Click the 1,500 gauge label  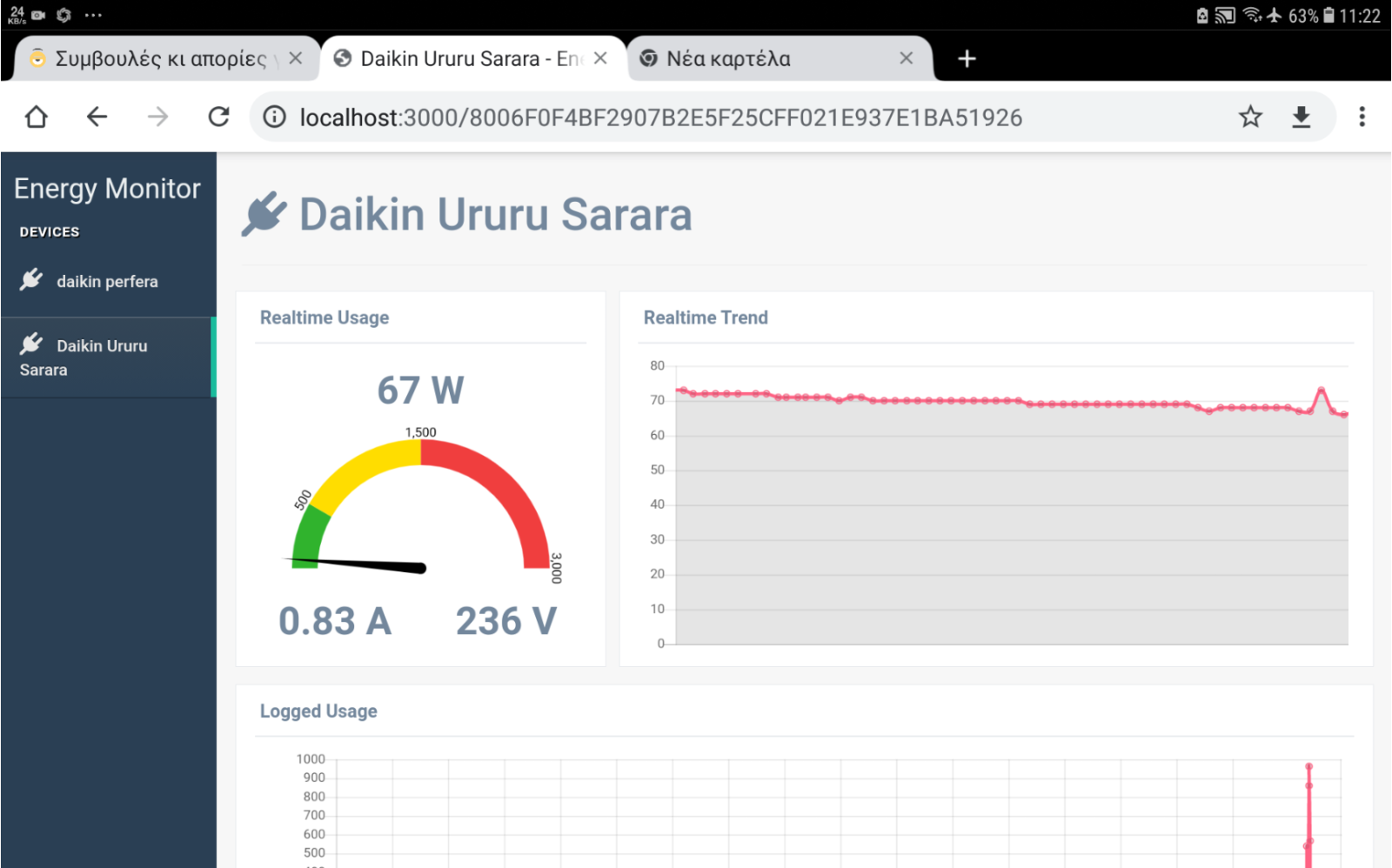pos(420,432)
